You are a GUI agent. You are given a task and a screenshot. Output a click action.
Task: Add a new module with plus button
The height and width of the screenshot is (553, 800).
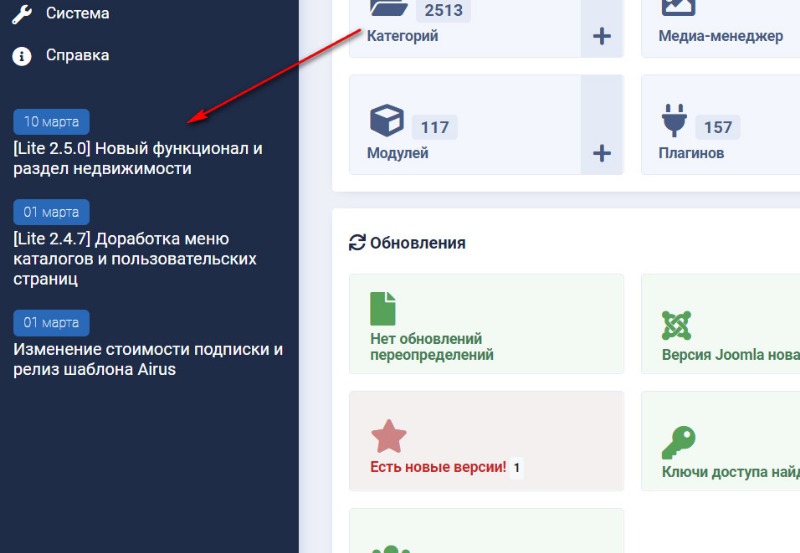click(601, 153)
